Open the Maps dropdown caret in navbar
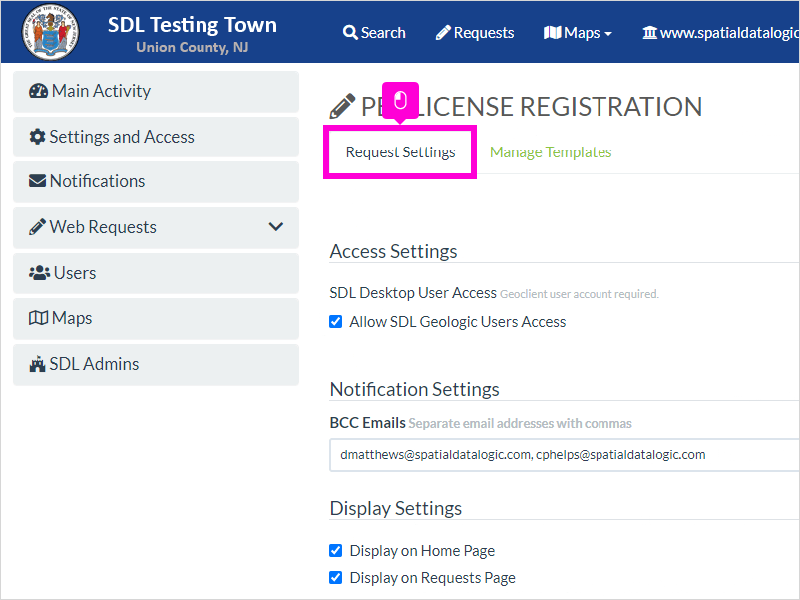Viewport: 800px width, 600px height. point(608,34)
